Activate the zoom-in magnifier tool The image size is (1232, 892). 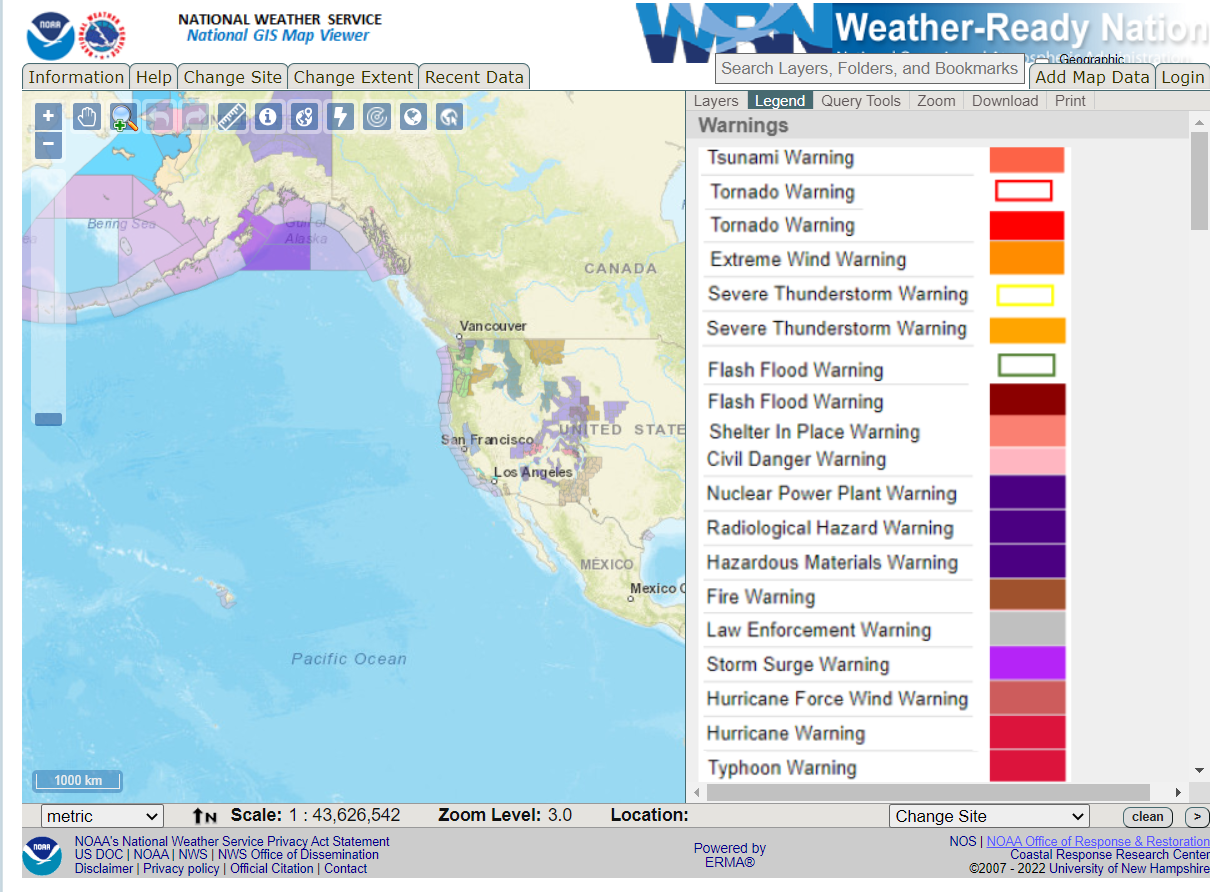[122, 117]
